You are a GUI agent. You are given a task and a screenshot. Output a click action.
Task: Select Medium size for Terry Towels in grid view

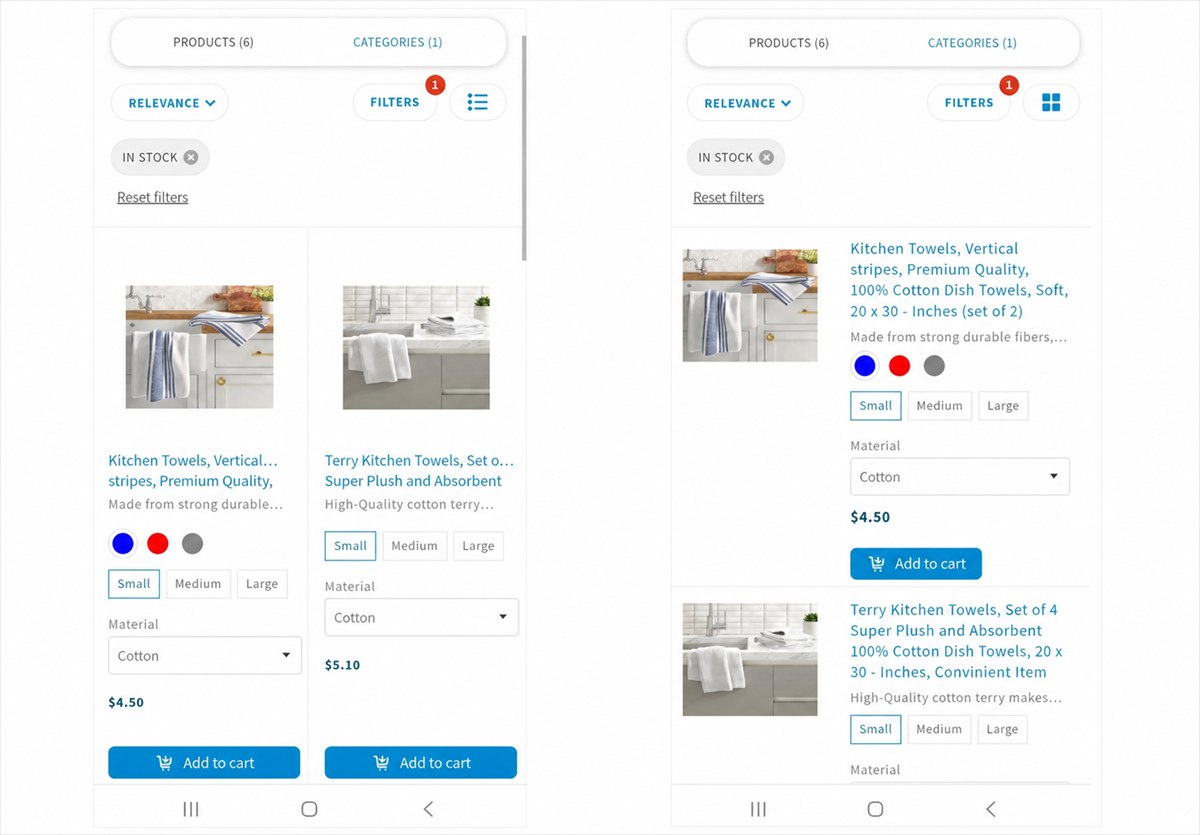pyautogui.click(x=414, y=546)
